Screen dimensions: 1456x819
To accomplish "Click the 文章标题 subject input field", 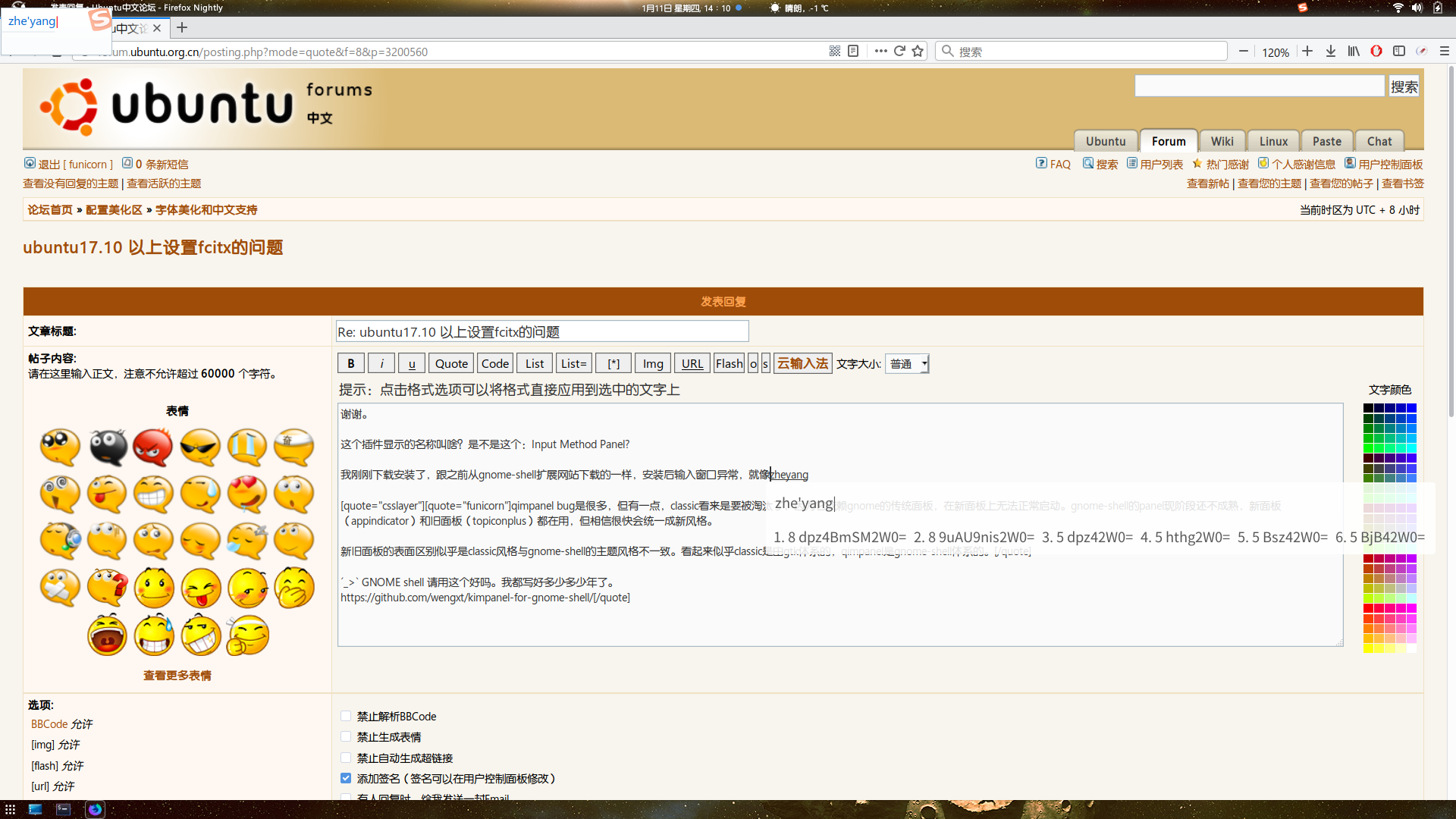I will (542, 331).
